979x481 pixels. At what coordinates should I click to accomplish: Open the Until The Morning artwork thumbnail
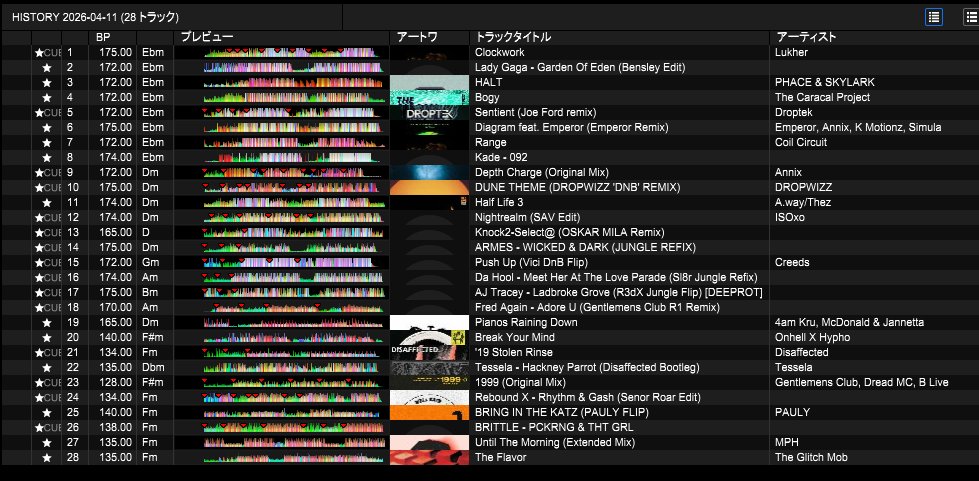430,442
